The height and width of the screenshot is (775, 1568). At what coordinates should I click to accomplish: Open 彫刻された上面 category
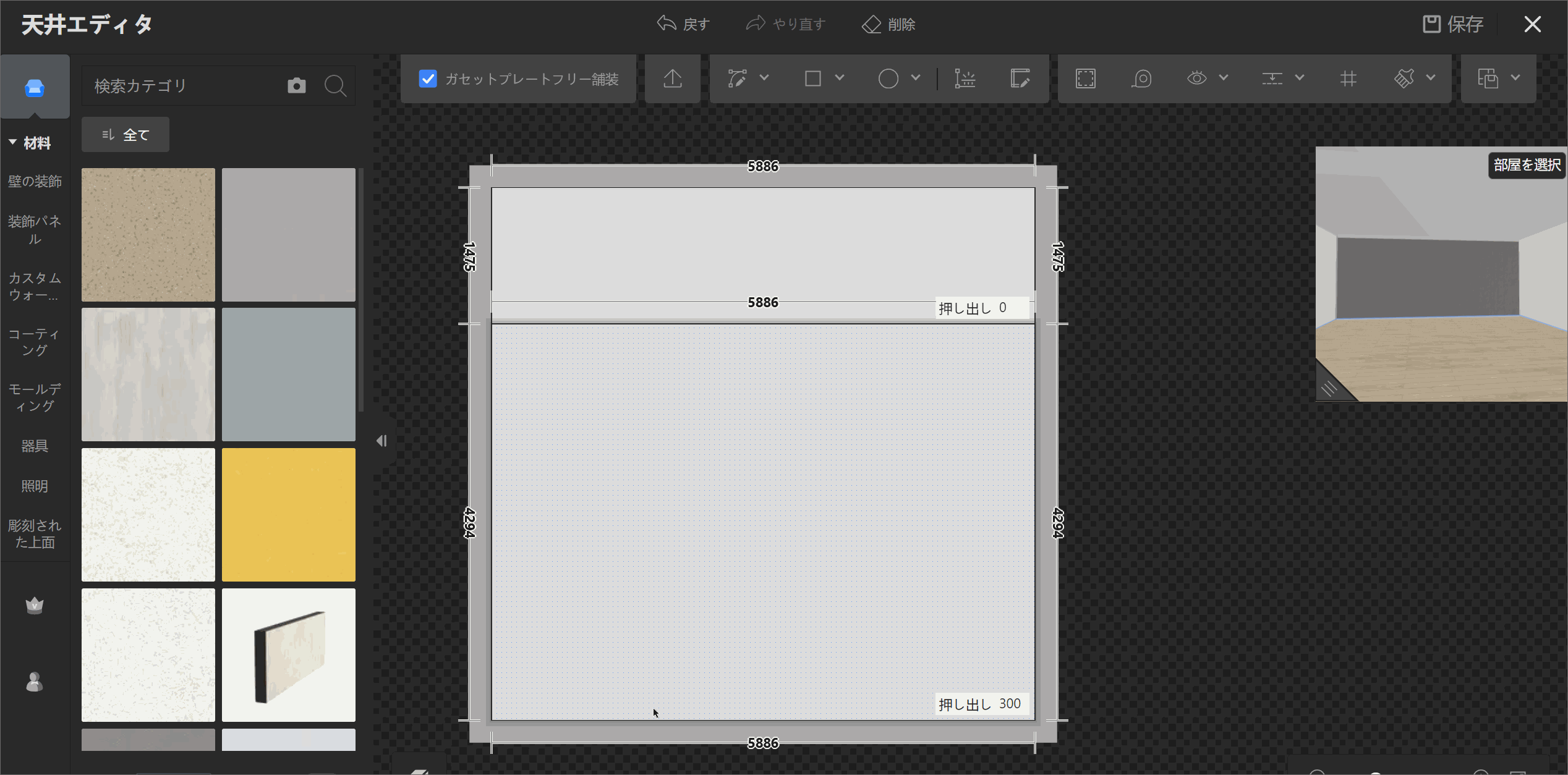tap(35, 534)
